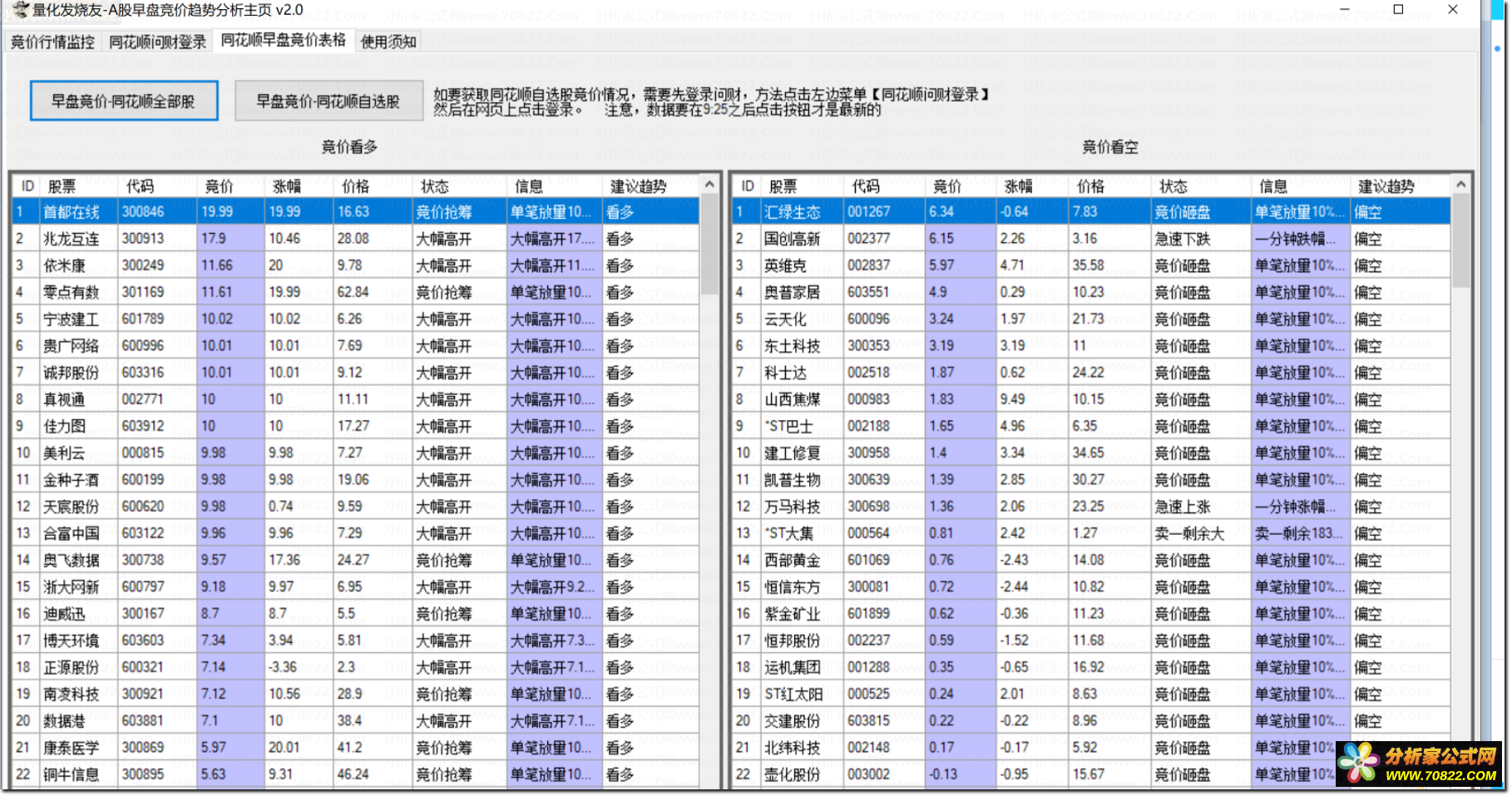Click stock name 东土科技

click(792, 346)
